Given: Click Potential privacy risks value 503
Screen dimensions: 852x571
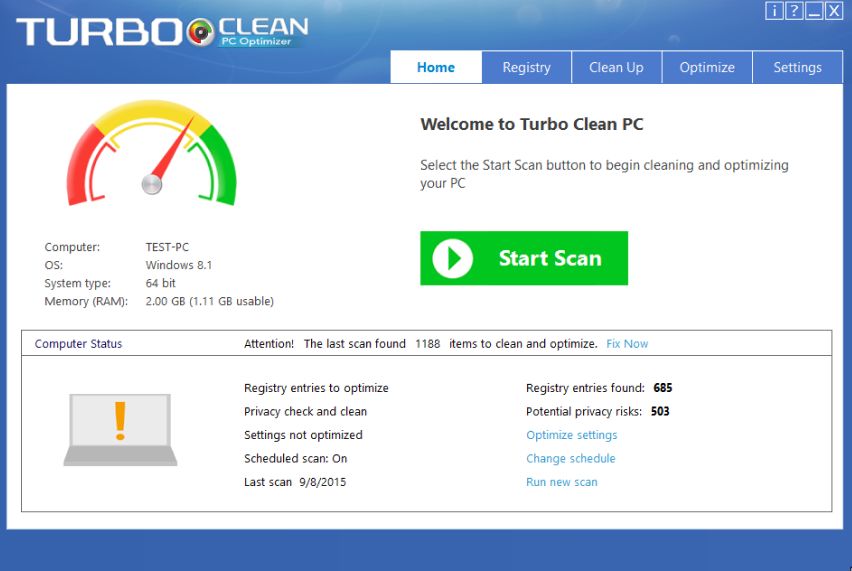Looking at the screenshot, I should point(660,411).
